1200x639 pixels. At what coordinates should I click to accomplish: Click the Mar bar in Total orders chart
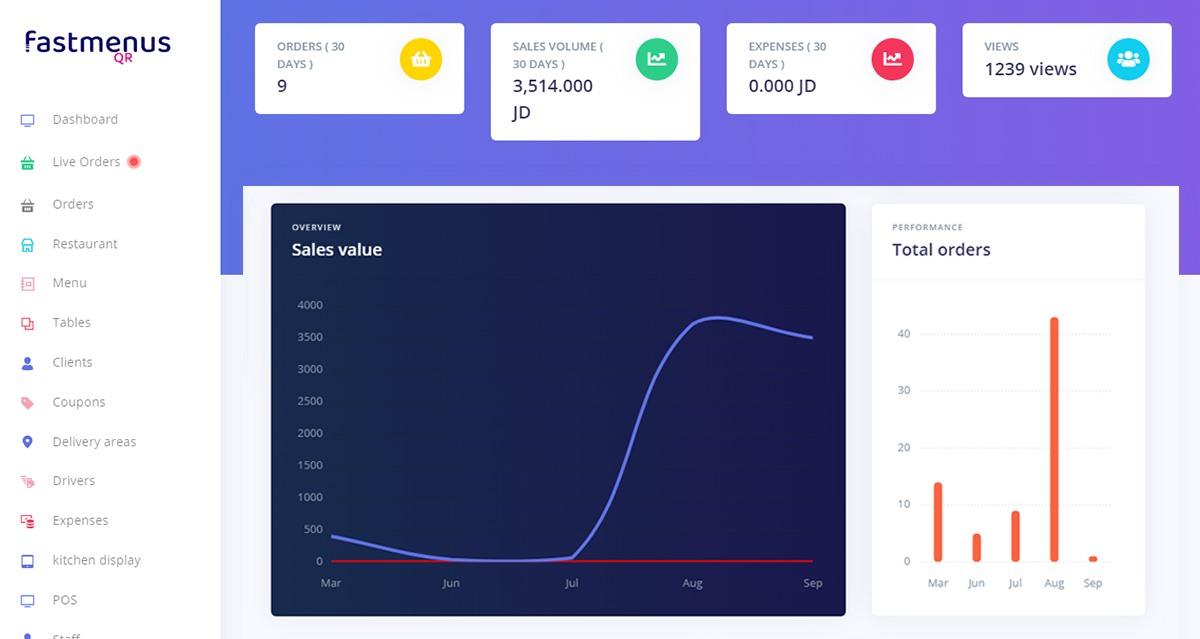pos(938,522)
